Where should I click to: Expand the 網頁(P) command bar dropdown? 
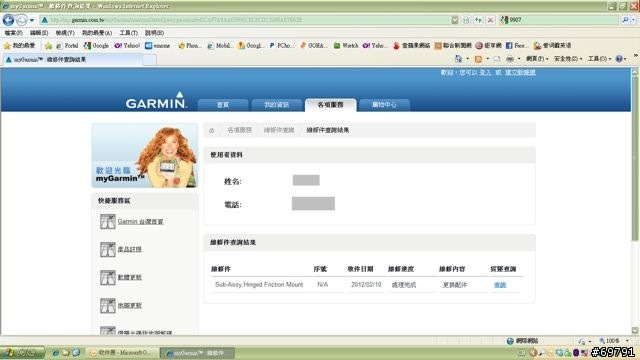[x=537, y=59]
